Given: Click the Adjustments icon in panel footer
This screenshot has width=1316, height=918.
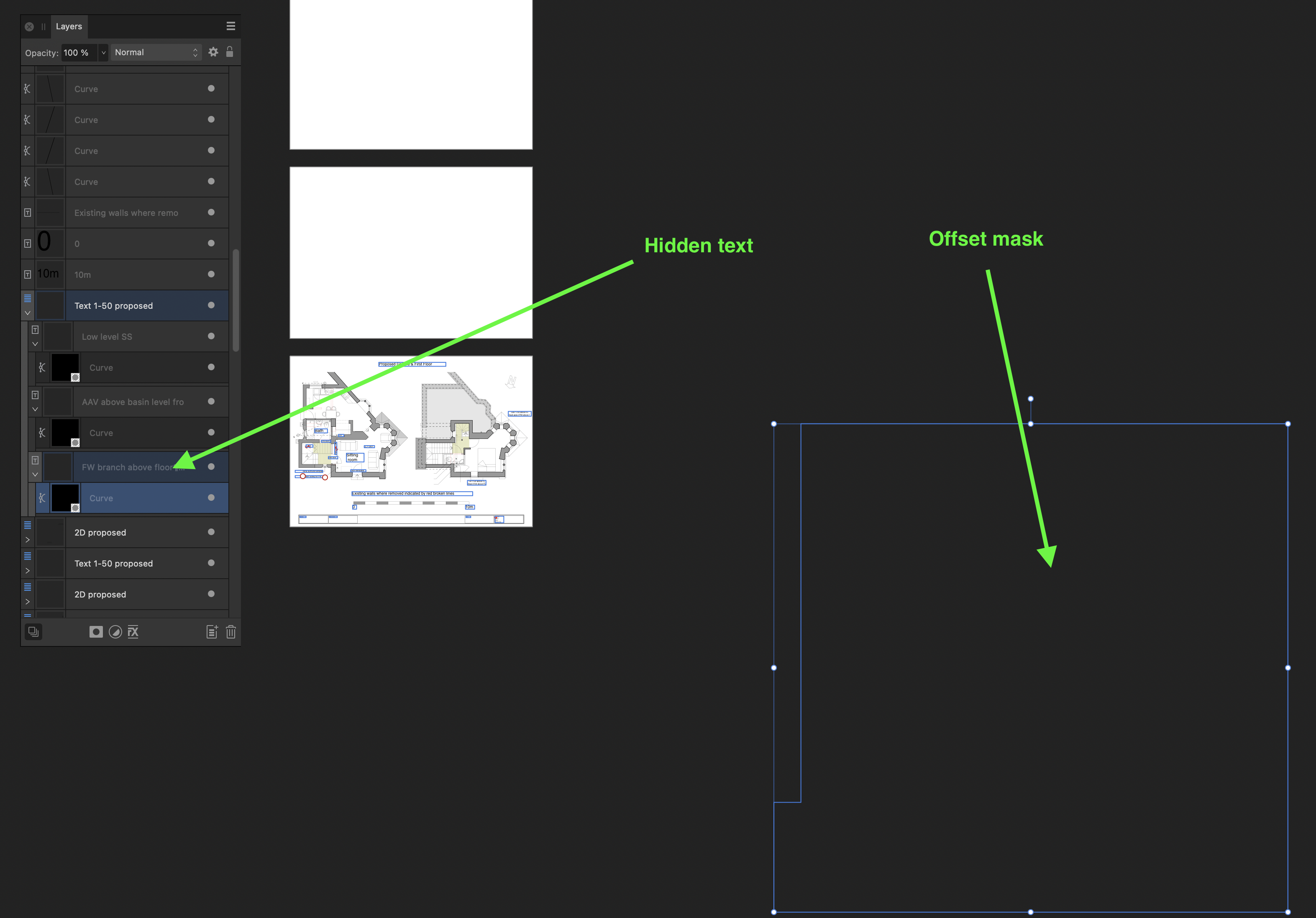Looking at the screenshot, I should (x=115, y=632).
